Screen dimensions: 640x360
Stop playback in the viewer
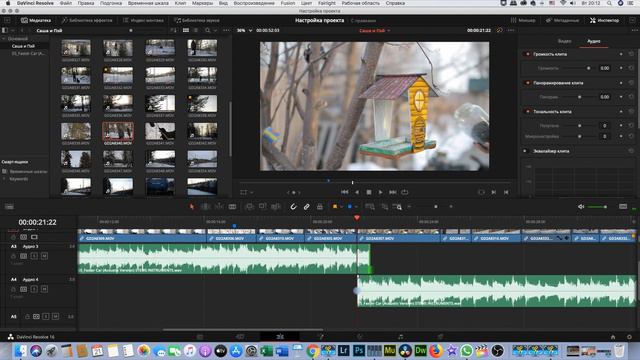coord(369,192)
